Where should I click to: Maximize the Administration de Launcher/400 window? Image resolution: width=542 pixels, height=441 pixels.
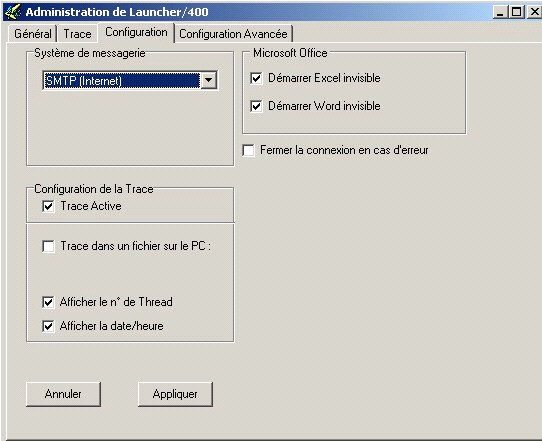516,12
